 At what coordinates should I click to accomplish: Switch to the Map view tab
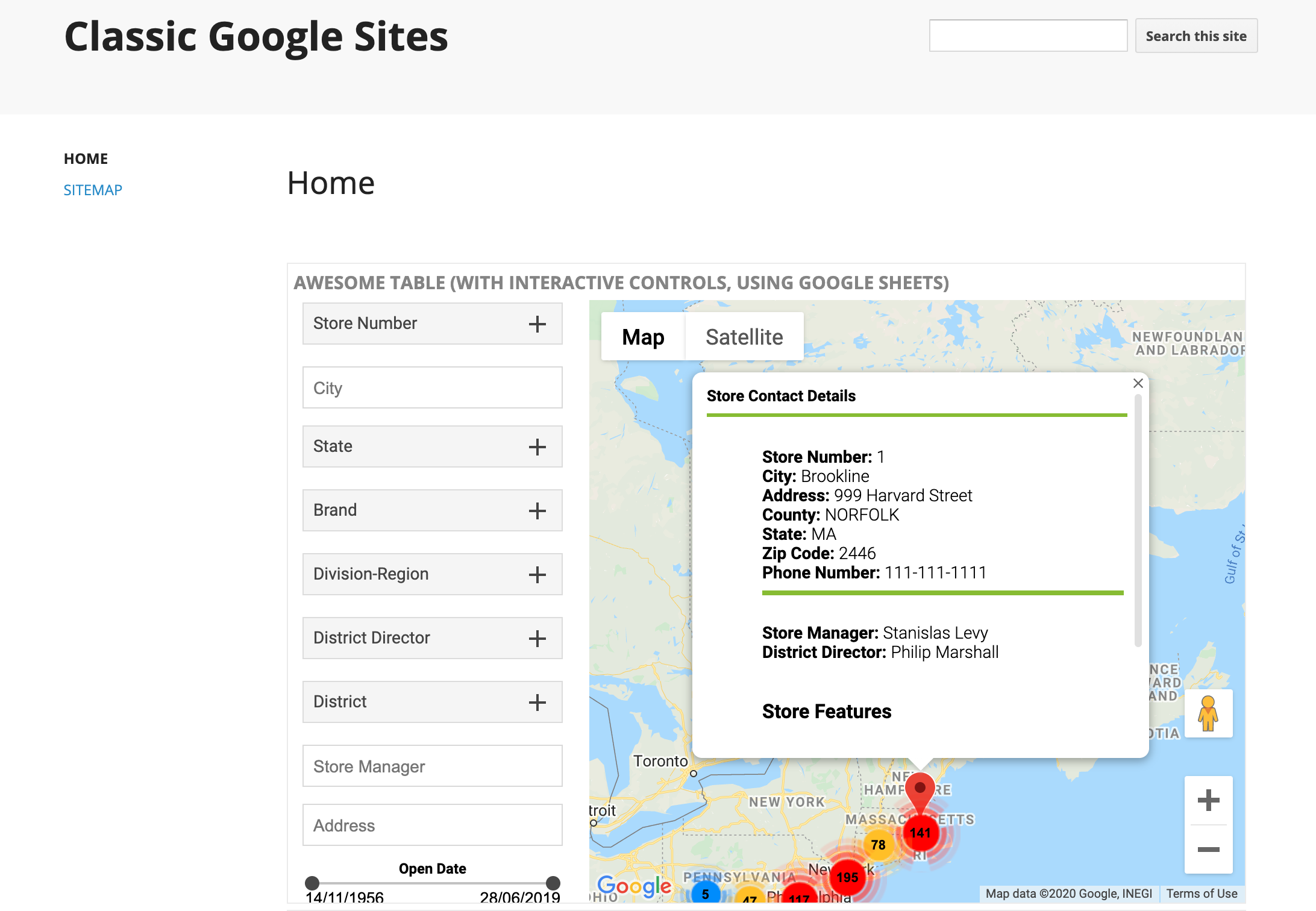click(643, 337)
